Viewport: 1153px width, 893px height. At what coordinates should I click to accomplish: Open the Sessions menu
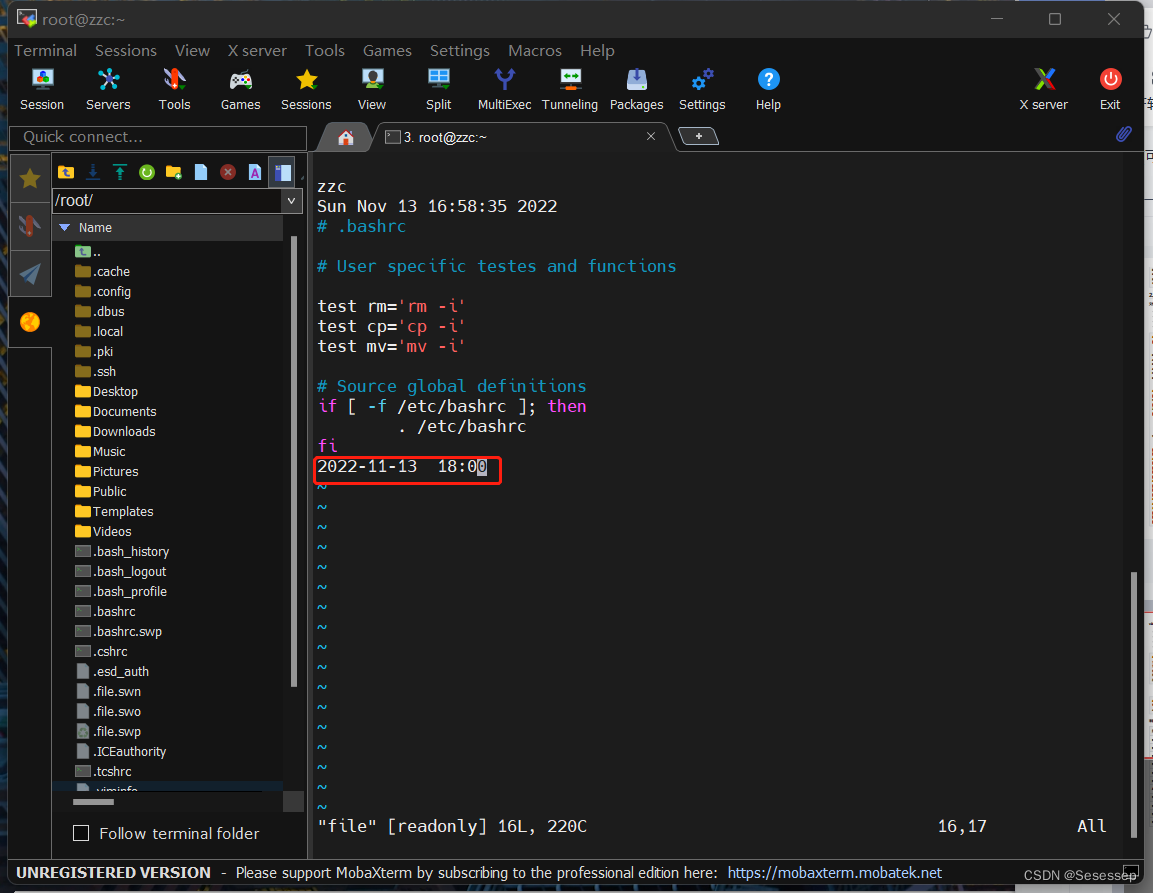126,51
